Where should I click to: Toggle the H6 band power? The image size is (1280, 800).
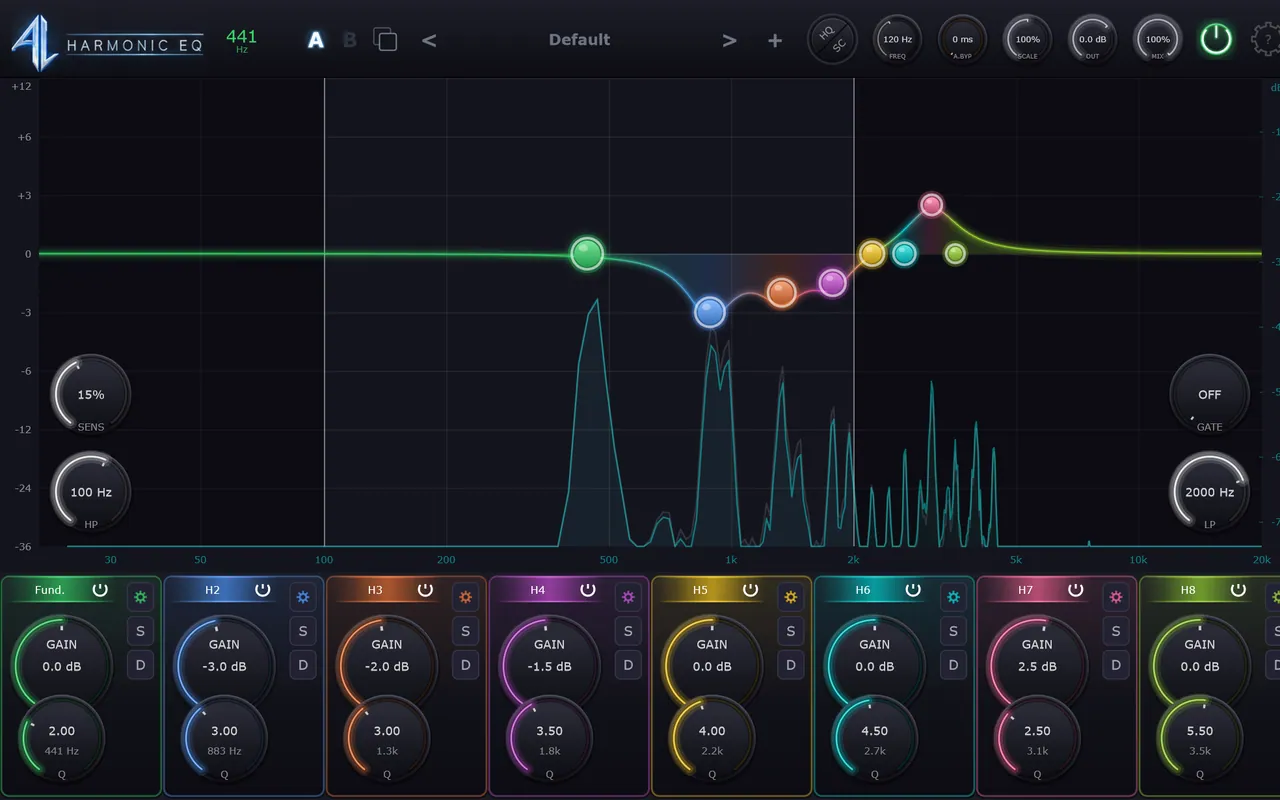point(913,590)
